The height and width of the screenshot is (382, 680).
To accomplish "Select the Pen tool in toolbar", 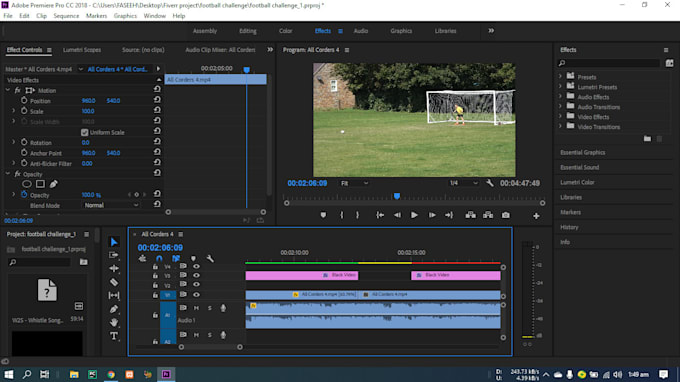I will coord(114,309).
